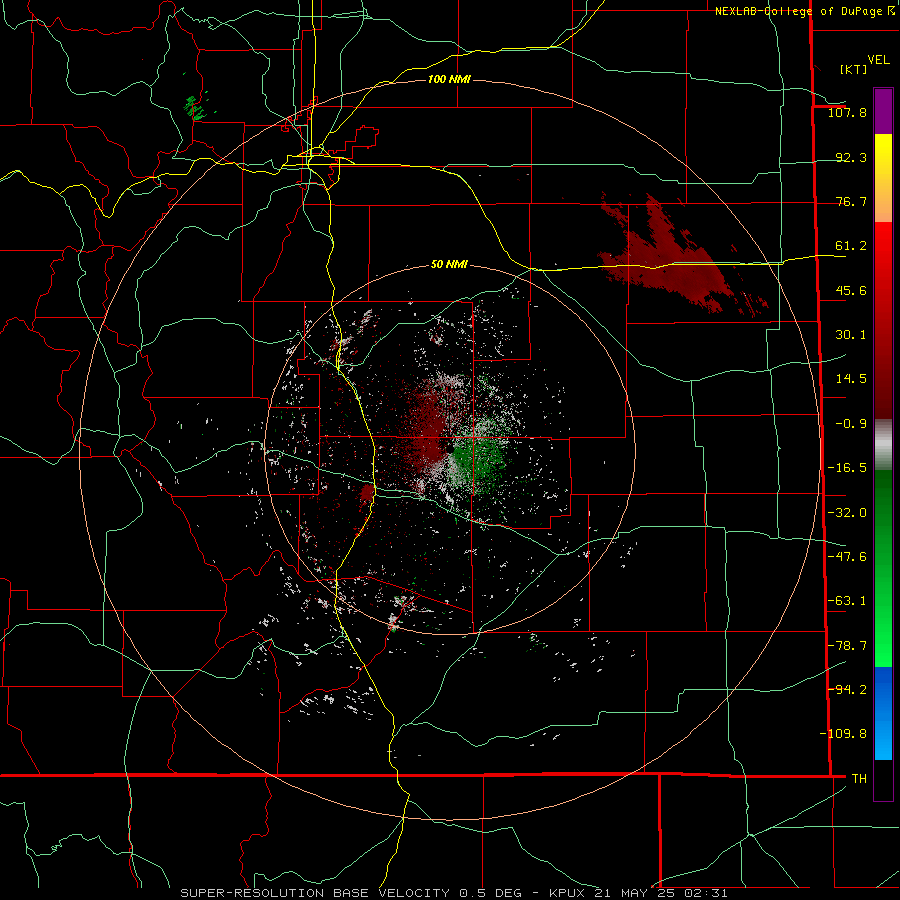The image size is (900, 900).
Task: Click the 100 NMI range ring label
Action: (x=449, y=79)
